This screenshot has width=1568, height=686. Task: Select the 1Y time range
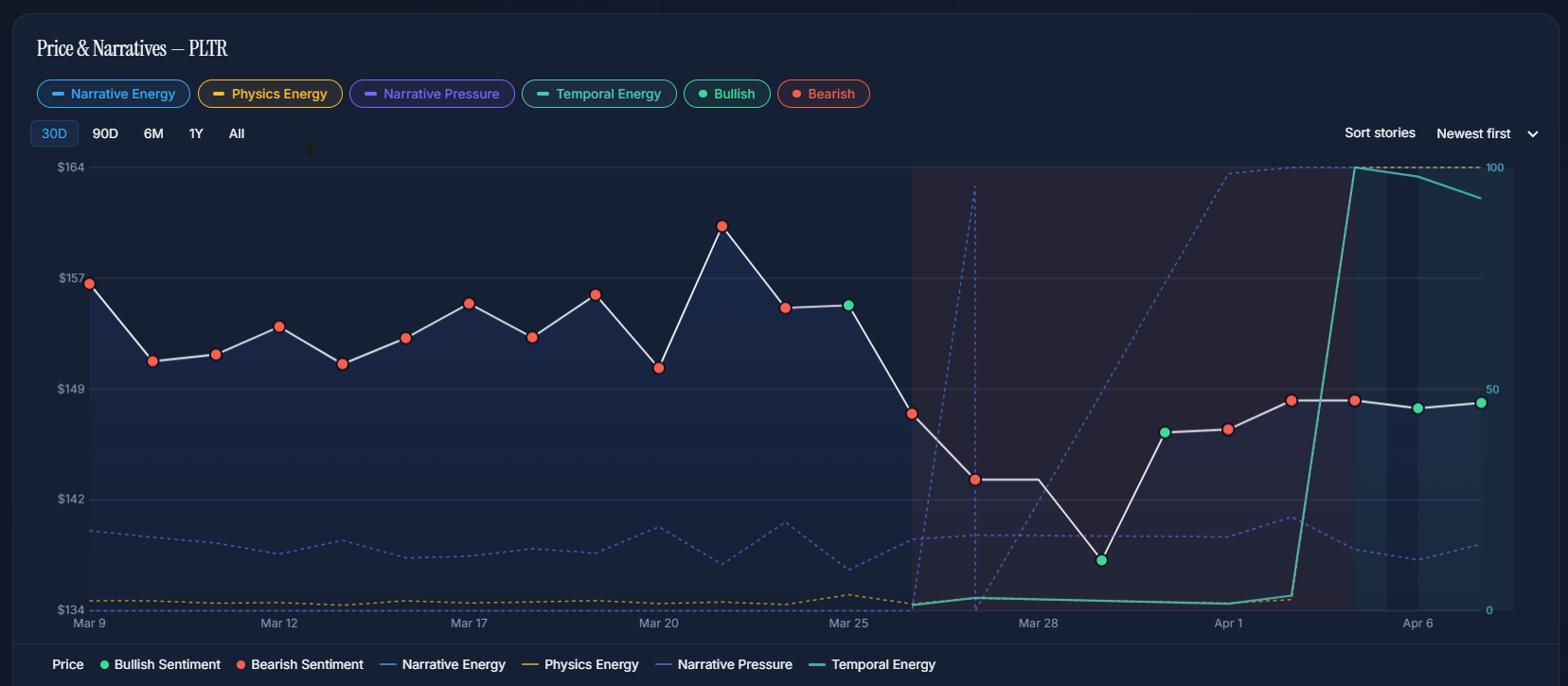point(196,133)
